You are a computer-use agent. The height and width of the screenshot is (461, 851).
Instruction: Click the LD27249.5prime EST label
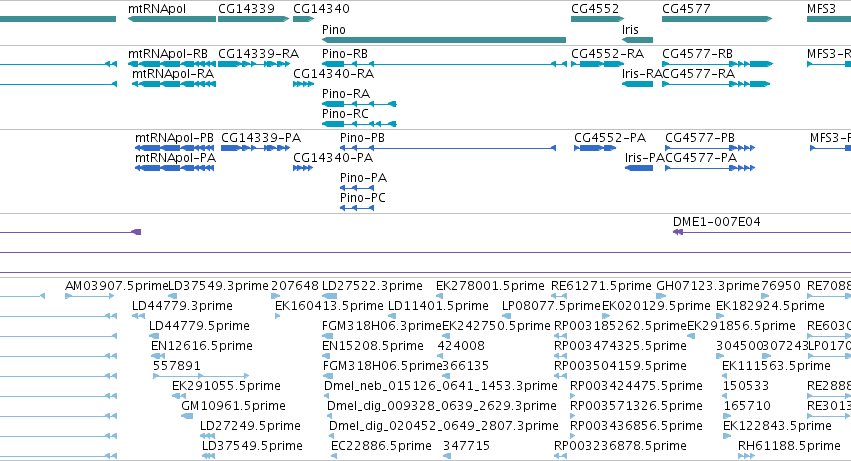point(250,426)
